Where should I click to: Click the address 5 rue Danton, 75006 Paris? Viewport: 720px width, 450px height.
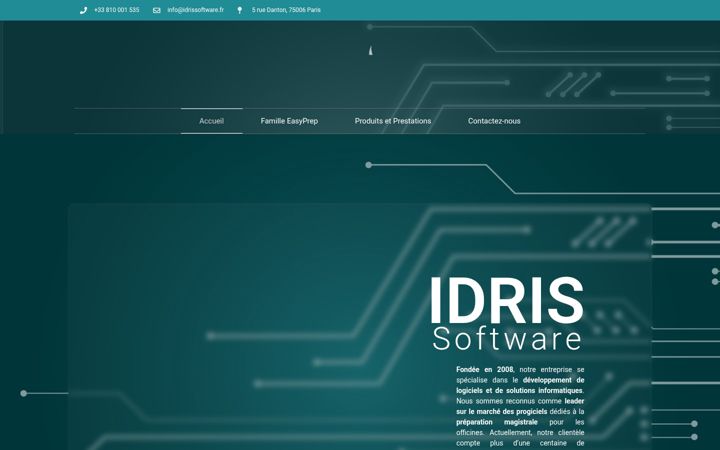coord(286,10)
